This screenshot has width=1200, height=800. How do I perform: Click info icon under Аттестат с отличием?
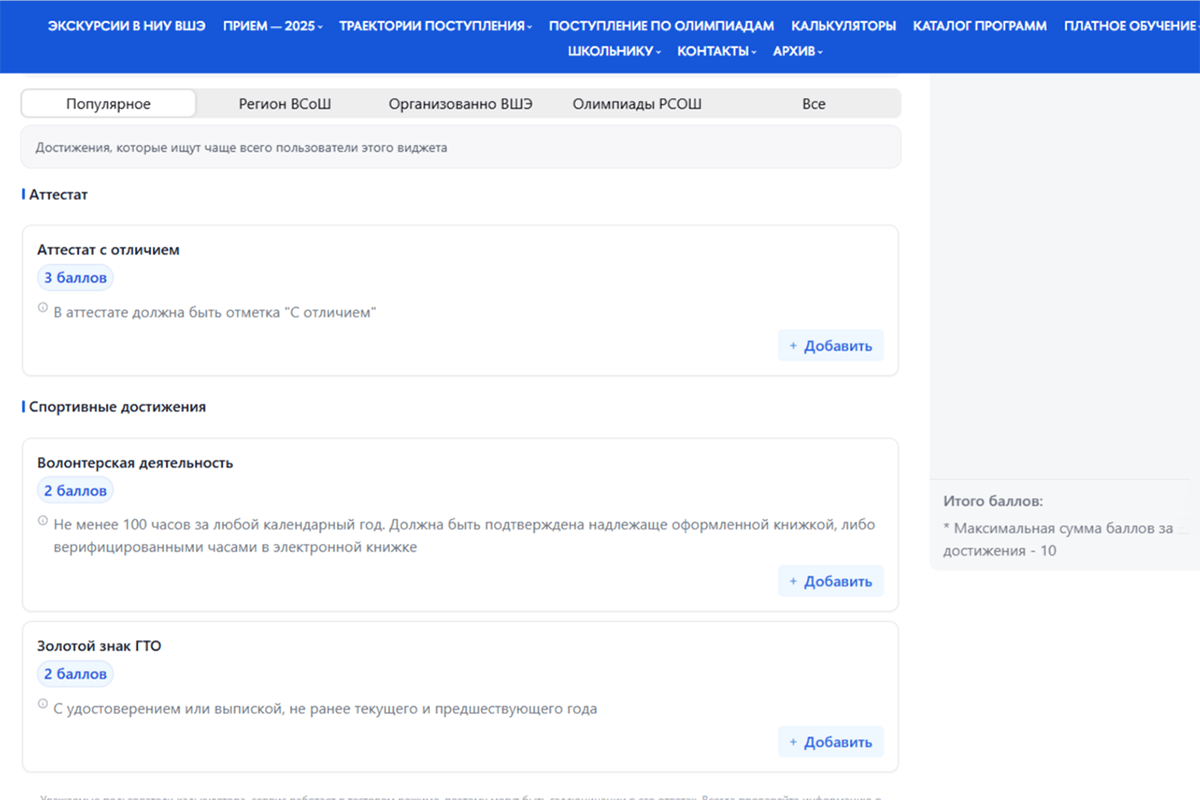point(43,308)
